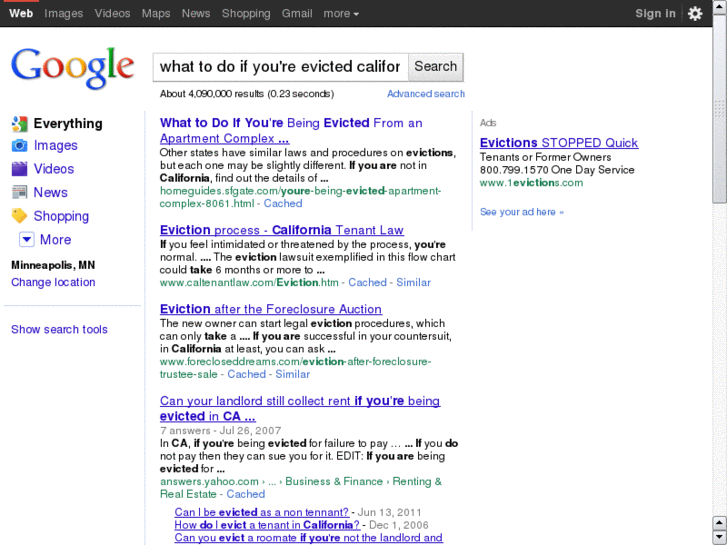Open cached version of sfgate result
The height and width of the screenshot is (545, 727).
pyautogui.click(x=283, y=204)
